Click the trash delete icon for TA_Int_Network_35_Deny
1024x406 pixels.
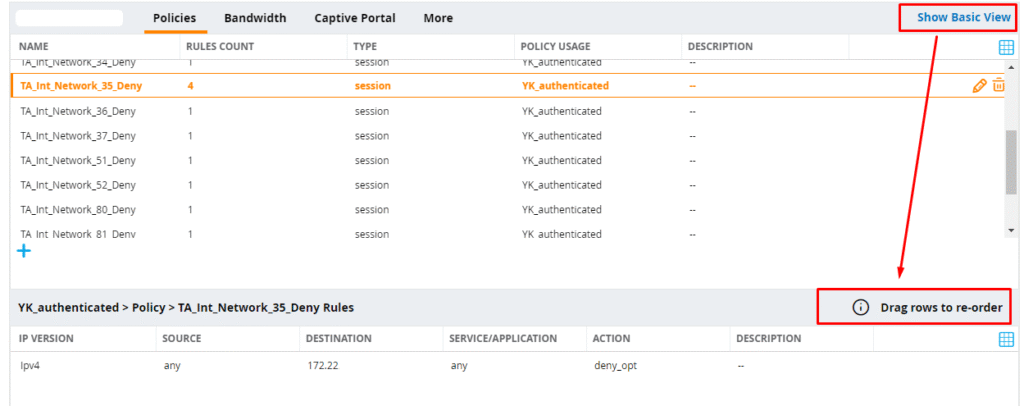[x=998, y=86]
